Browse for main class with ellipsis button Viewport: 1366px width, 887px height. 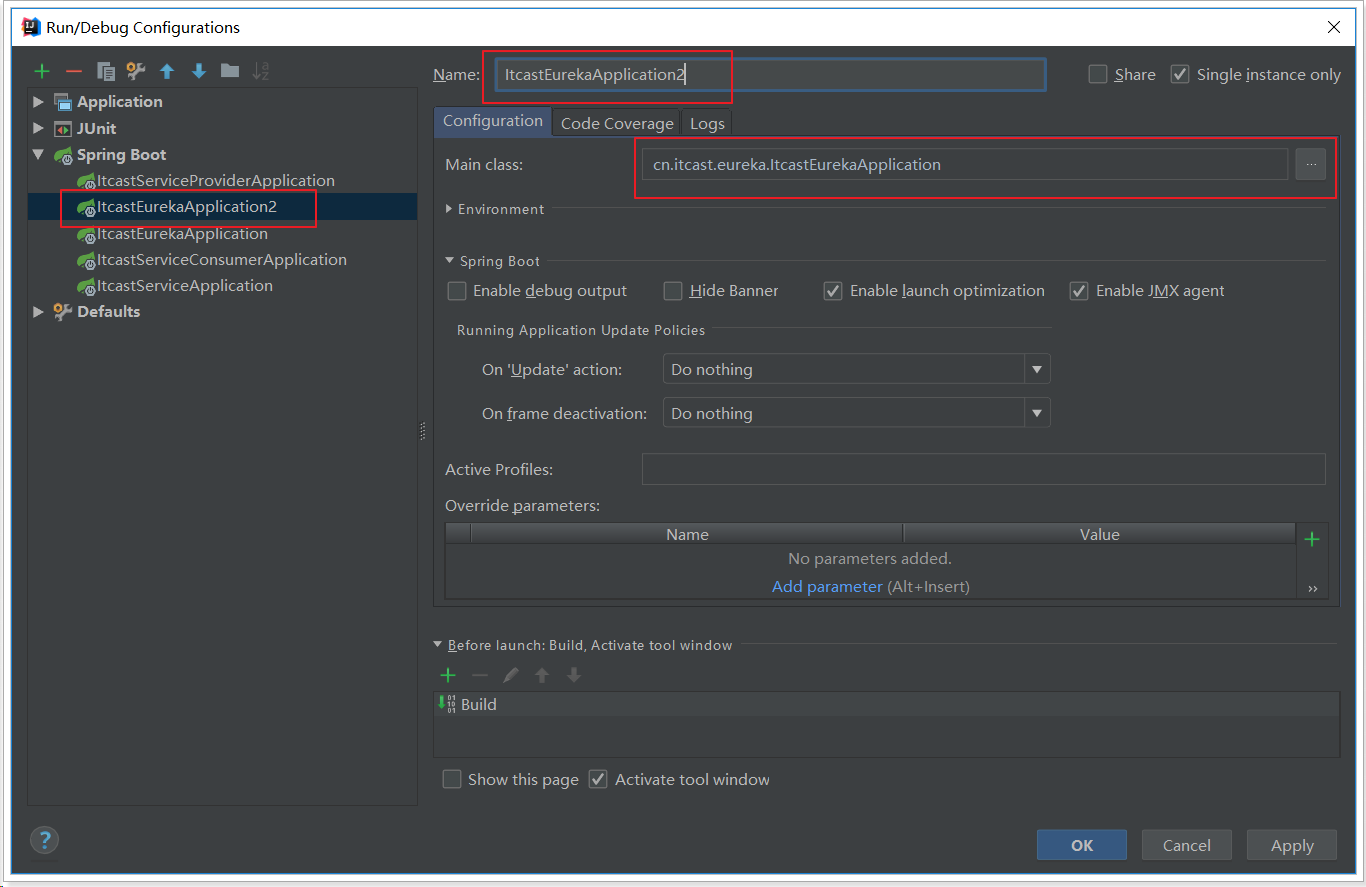(x=1311, y=165)
